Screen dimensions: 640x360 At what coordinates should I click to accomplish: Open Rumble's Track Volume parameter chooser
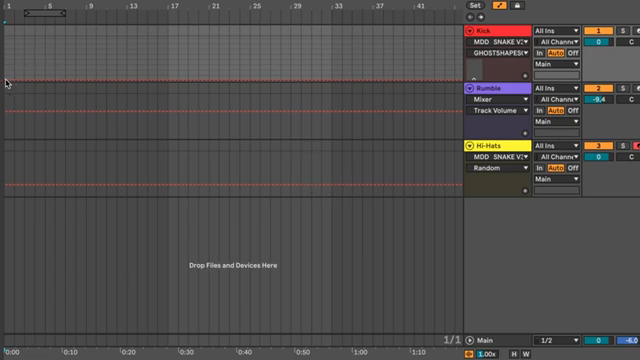(498, 110)
